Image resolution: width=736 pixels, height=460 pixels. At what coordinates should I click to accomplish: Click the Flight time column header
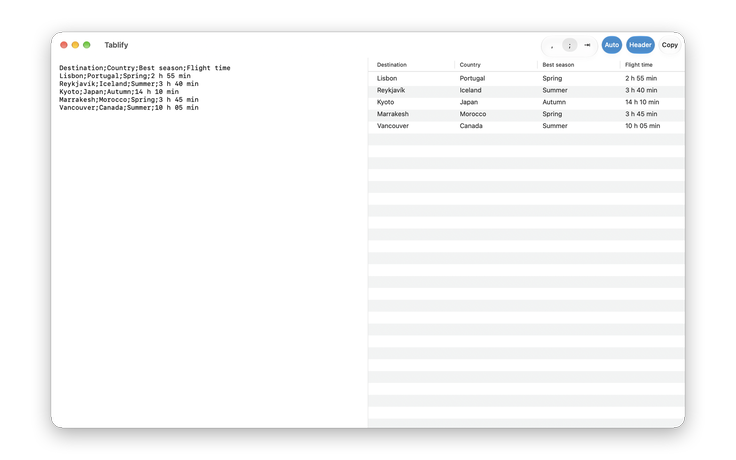[638, 65]
